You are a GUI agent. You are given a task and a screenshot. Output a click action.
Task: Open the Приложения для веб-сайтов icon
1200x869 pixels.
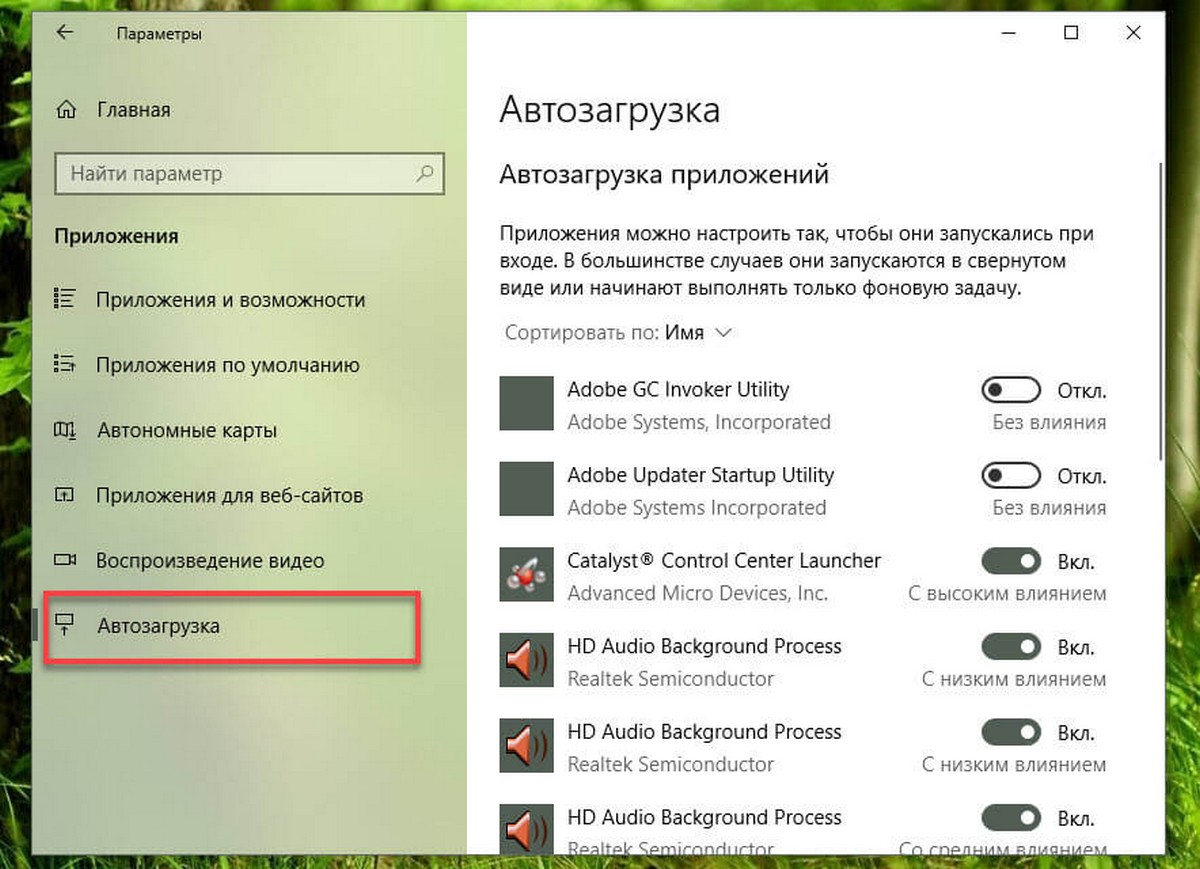65,495
